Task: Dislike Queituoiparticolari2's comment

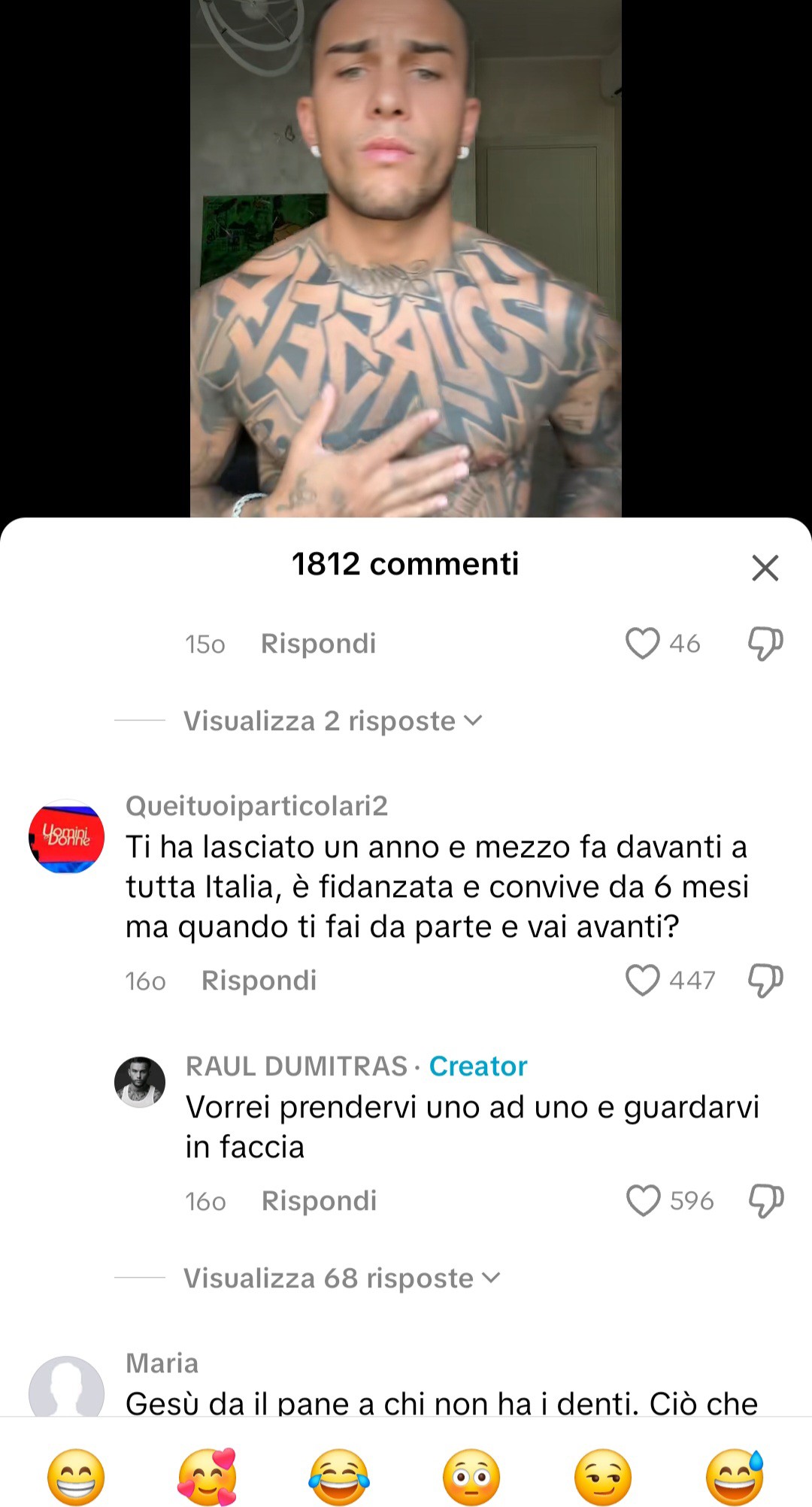Action: [x=765, y=981]
